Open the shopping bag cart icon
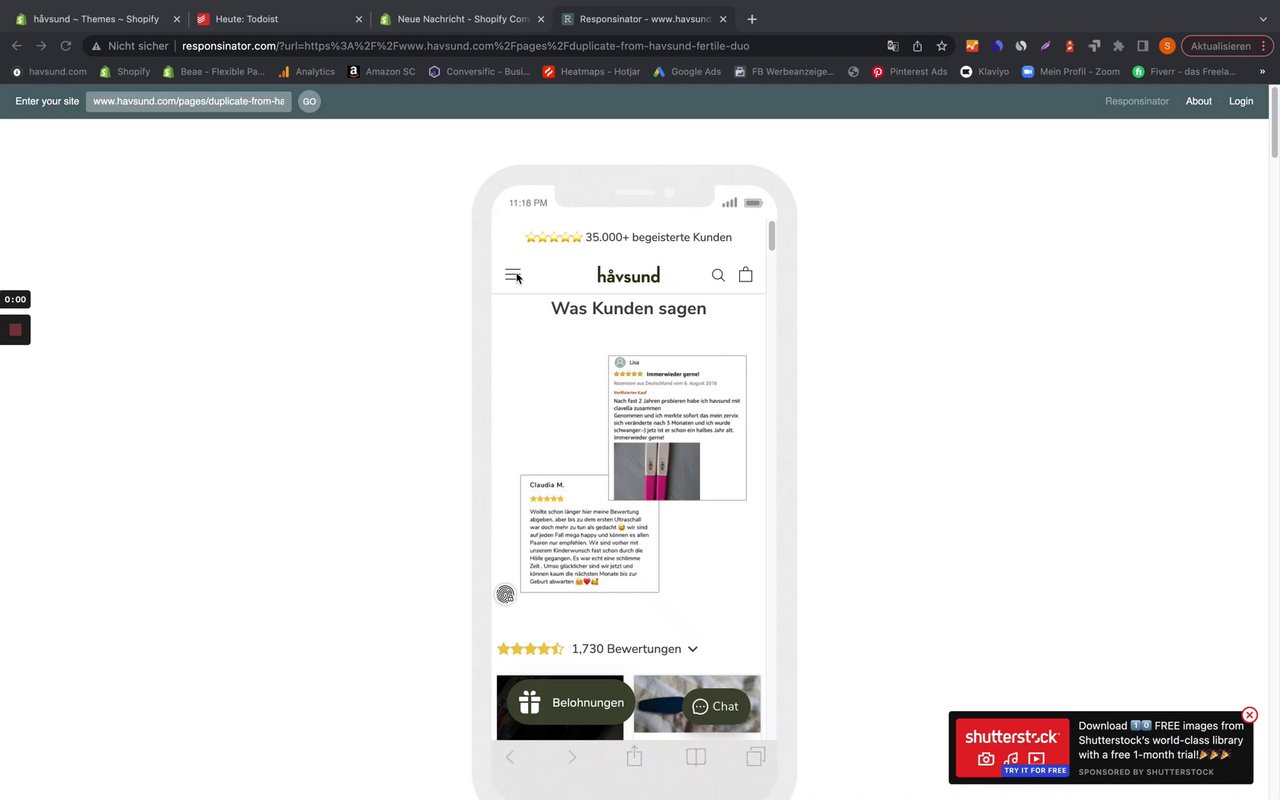The height and width of the screenshot is (800, 1280). pyautogui.click(x=745, y=274)
